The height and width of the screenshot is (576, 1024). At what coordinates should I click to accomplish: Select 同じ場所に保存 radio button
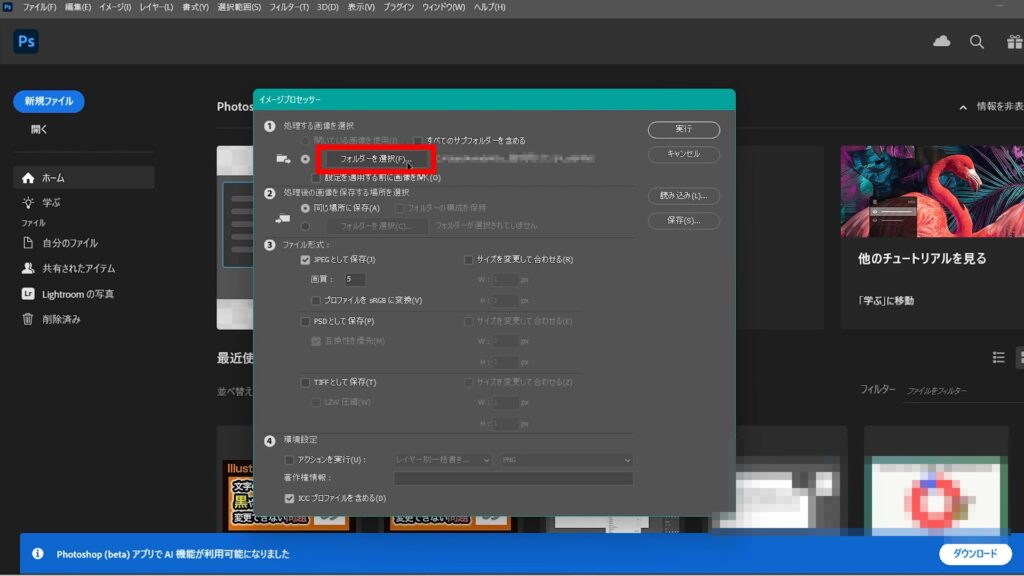pyautogui.click(x=305, y=208)
